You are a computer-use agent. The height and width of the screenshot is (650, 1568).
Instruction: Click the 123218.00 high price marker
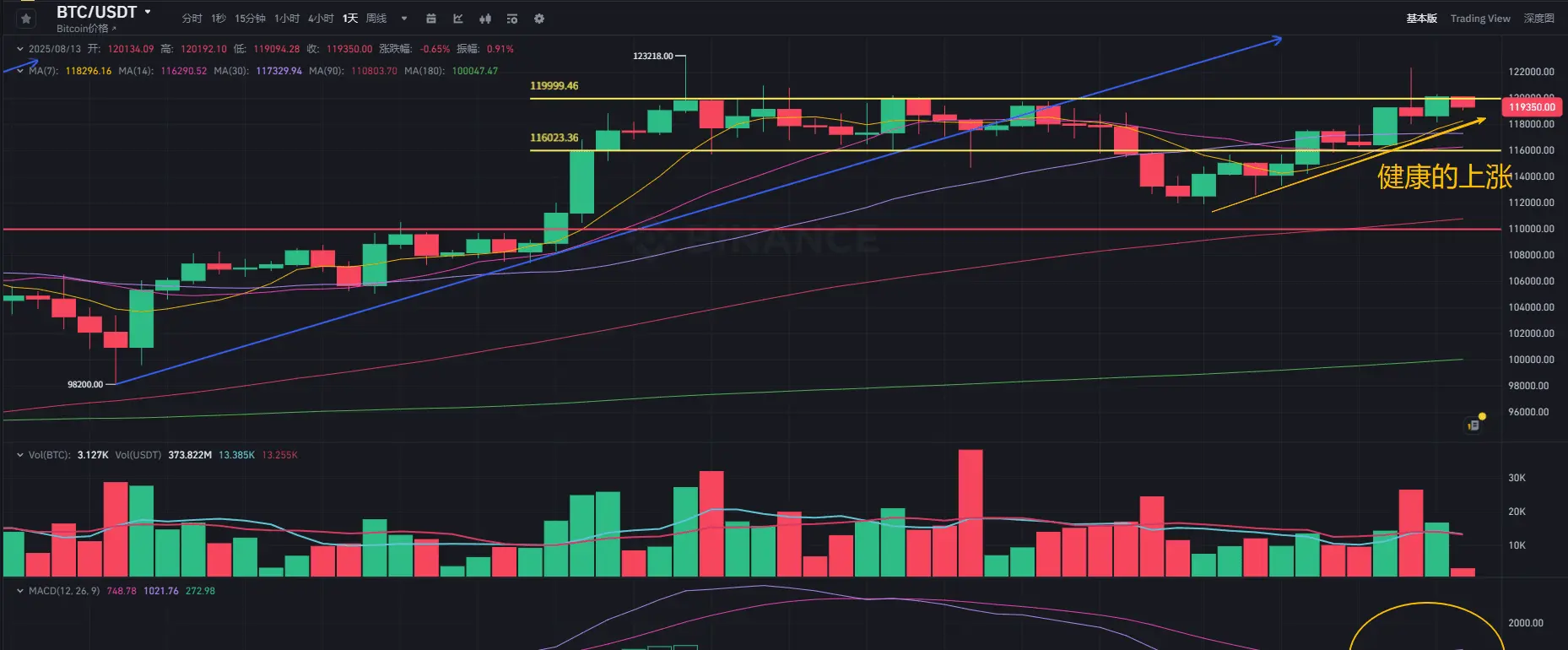[x=653, y=57]
